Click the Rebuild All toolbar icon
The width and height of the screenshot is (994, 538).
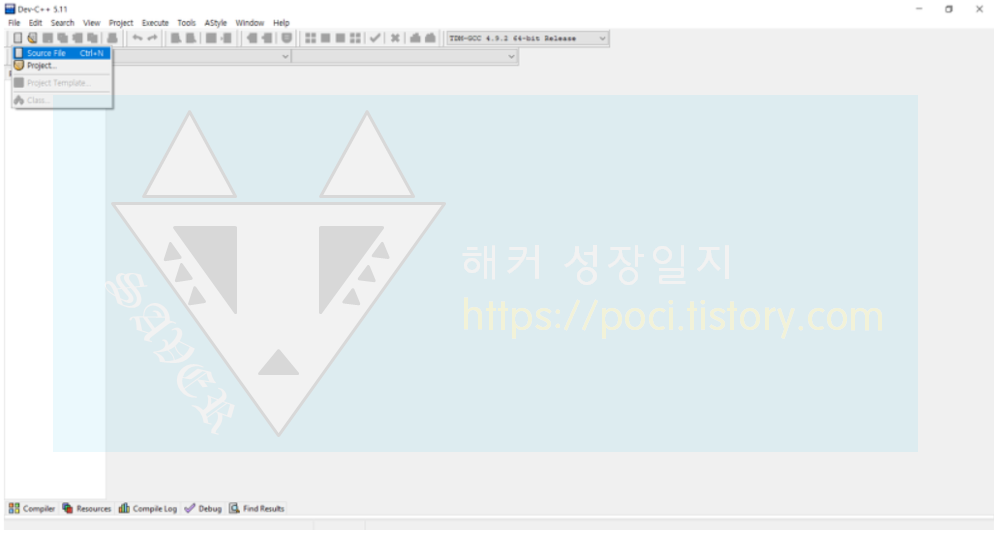356,38
